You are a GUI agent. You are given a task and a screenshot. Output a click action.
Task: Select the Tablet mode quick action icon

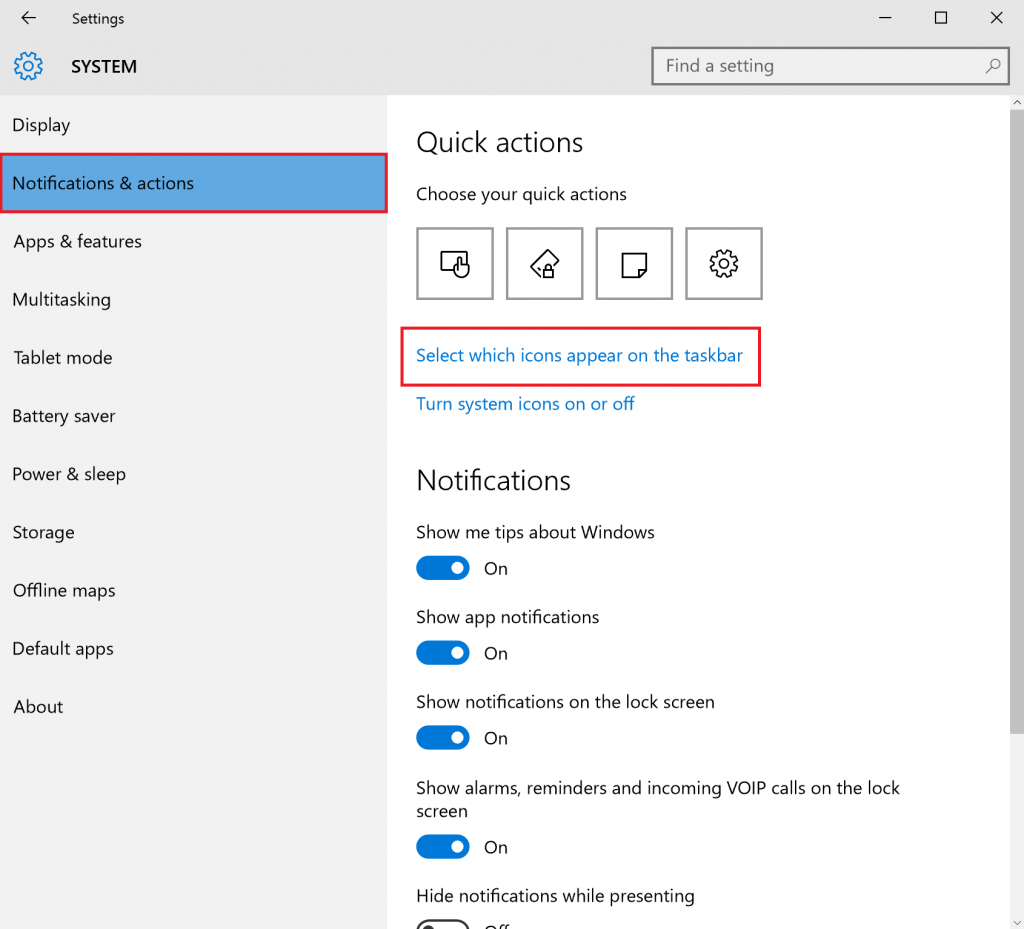(x=455, y=263)
